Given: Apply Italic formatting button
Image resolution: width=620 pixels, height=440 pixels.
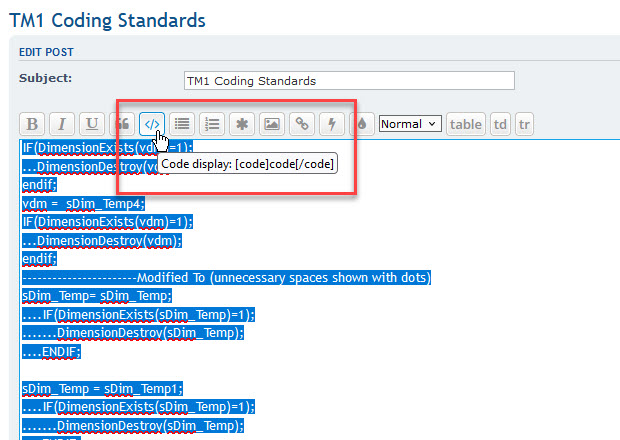Looking at the screenshot, I should point(62,124).
